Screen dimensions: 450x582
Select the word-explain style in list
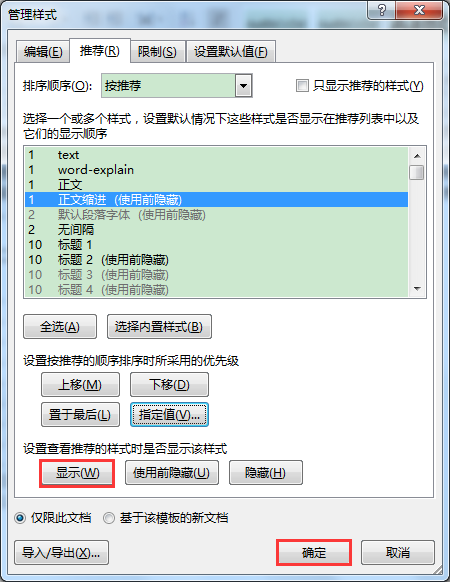216,170
